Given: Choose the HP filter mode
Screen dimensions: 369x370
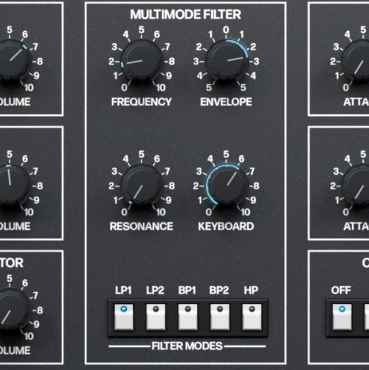Looking at the screenshot, I should point(252,317).
